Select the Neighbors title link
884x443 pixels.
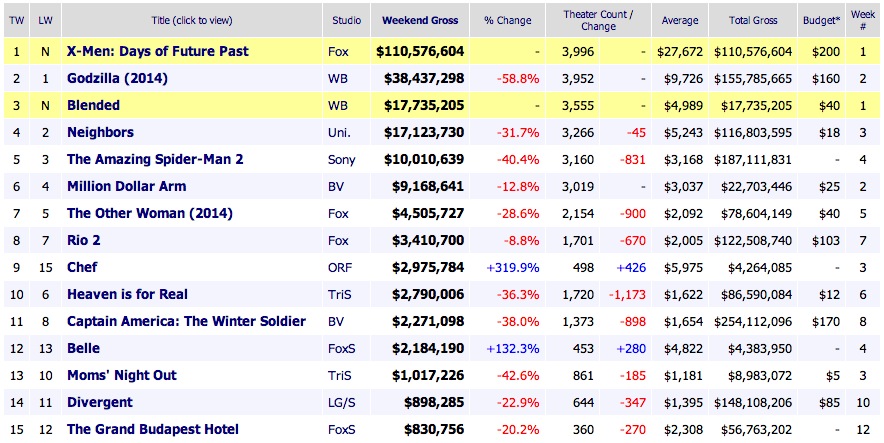(100, 132)
